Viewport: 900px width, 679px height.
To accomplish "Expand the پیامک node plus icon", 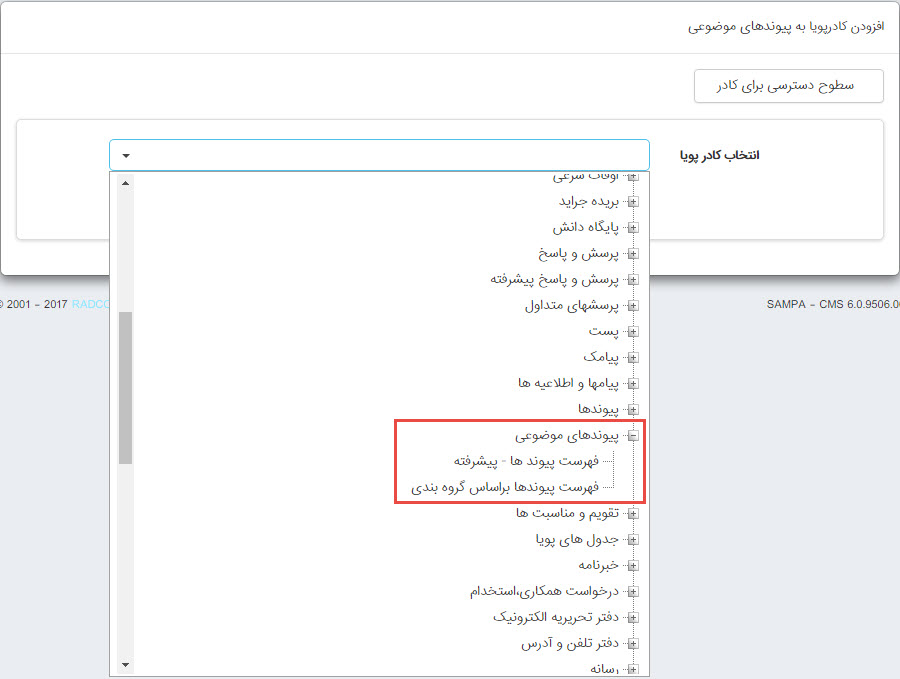I will 632,357.
